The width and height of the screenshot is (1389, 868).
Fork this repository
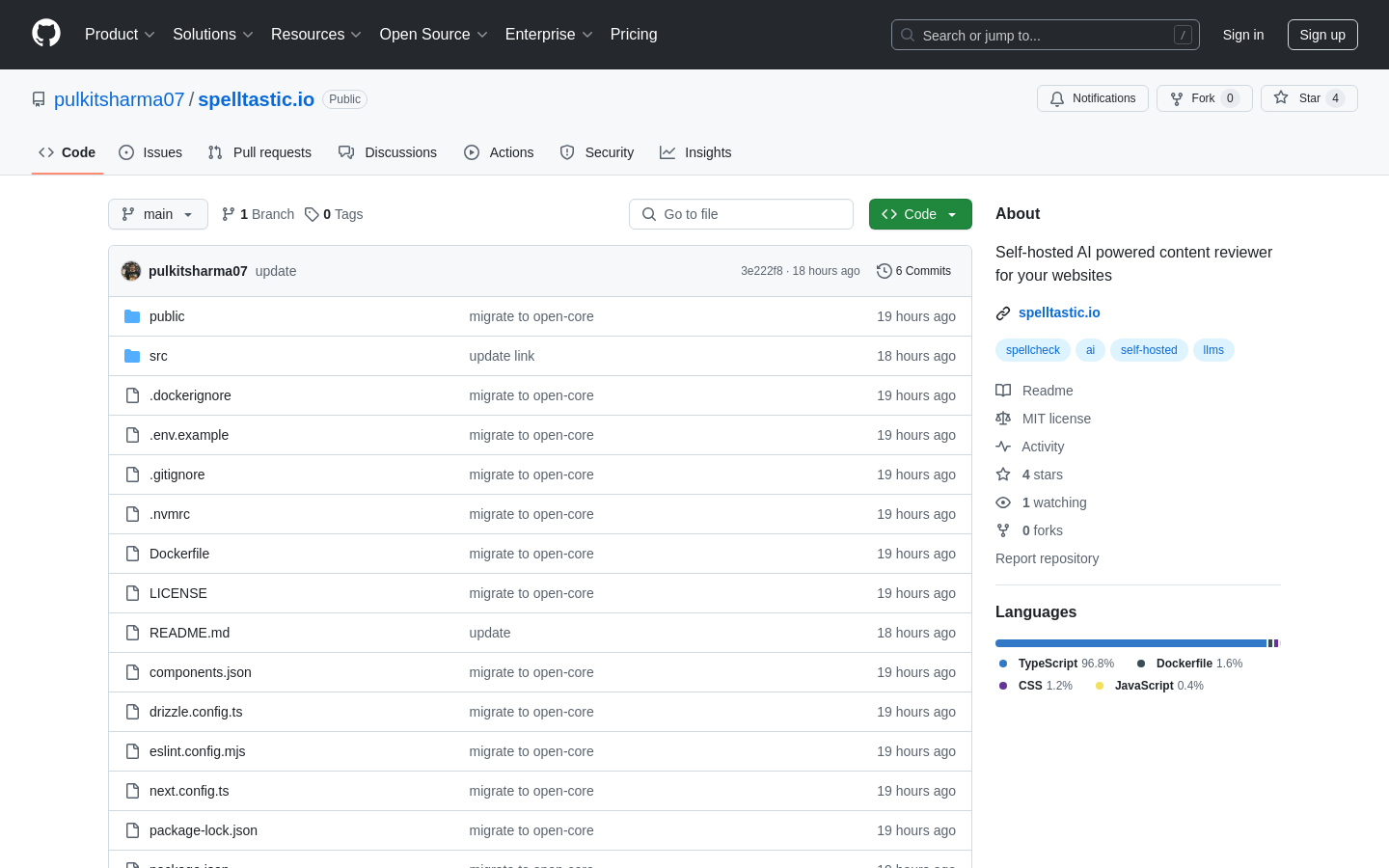1204,98
